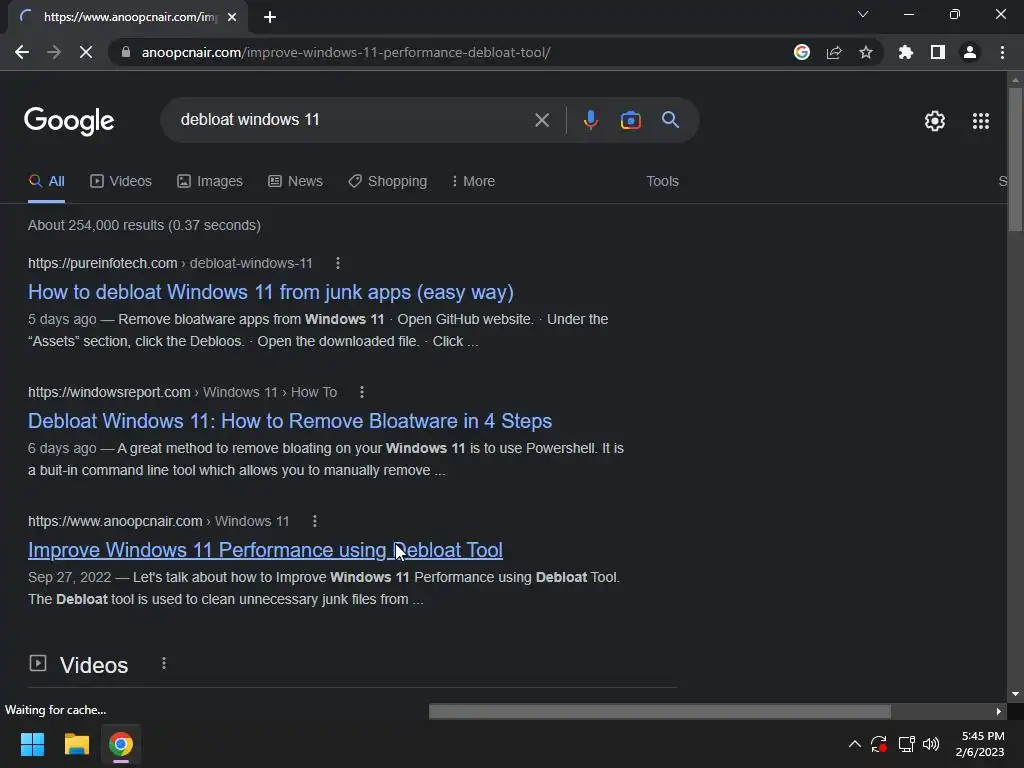Open the Extensions puzzle icon
The width and height of the screenshot is (1024, 768).
point(906,52)
